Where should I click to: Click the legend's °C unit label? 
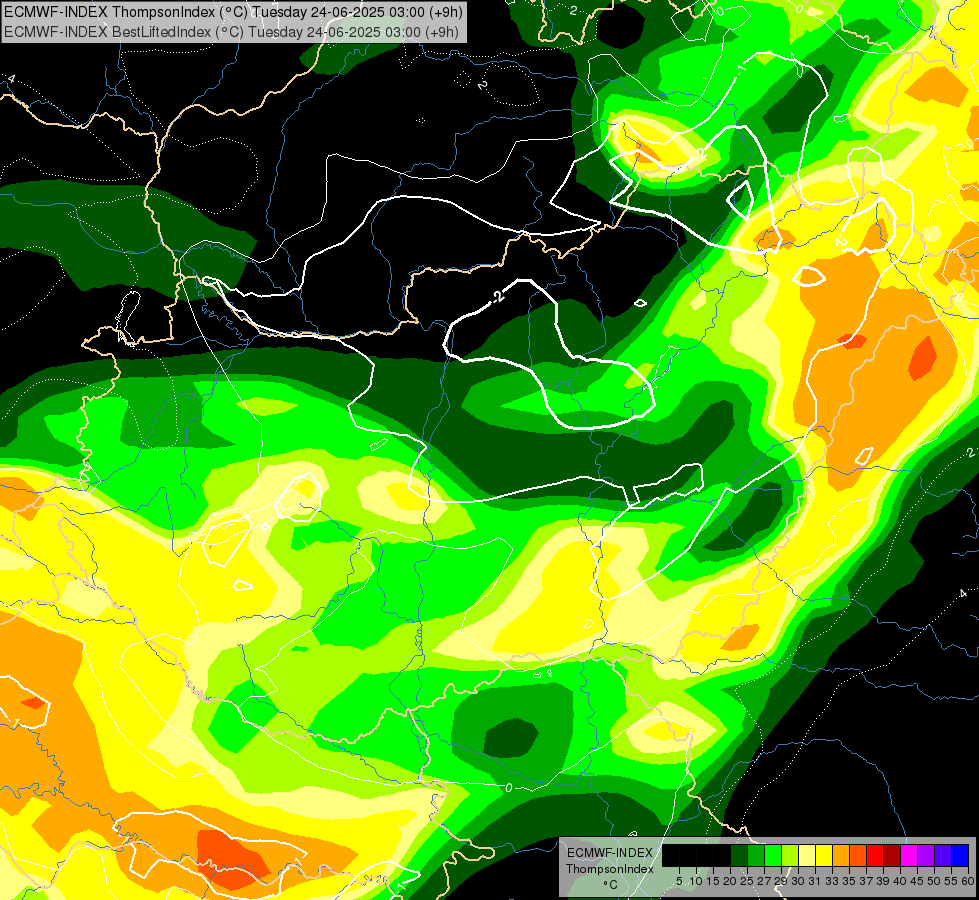tap(610, 884)
